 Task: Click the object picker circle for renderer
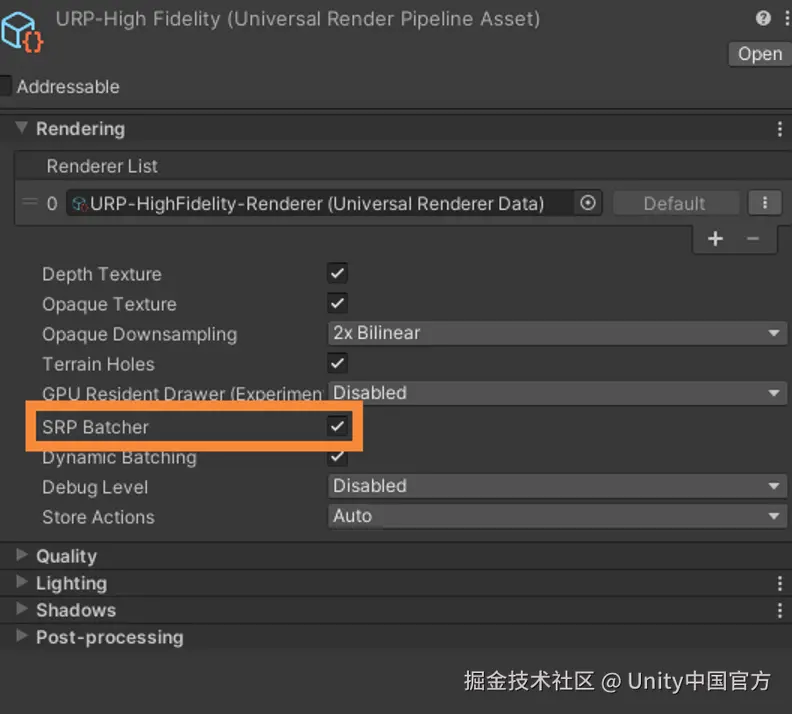[x=587, y=203]
